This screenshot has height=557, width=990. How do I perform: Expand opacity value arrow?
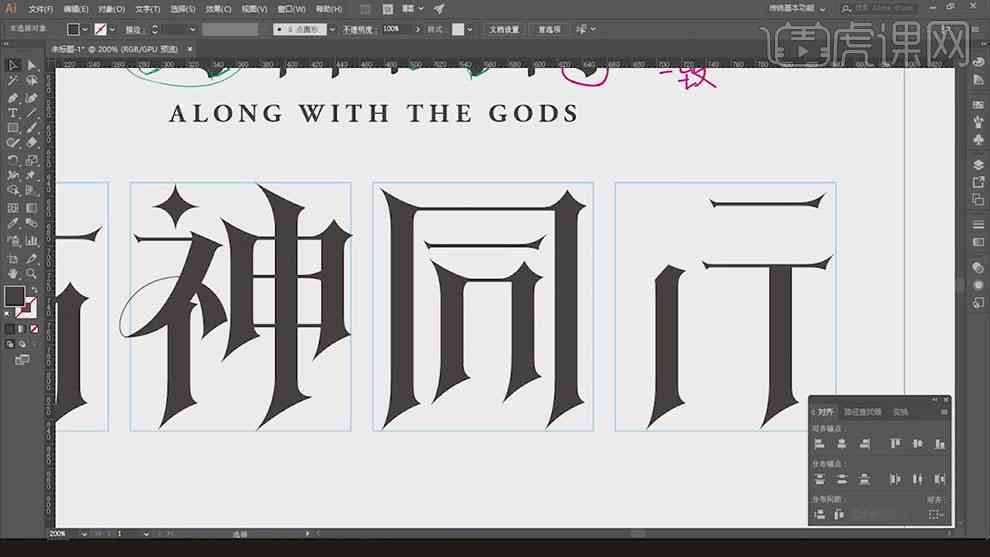point(417,29)
